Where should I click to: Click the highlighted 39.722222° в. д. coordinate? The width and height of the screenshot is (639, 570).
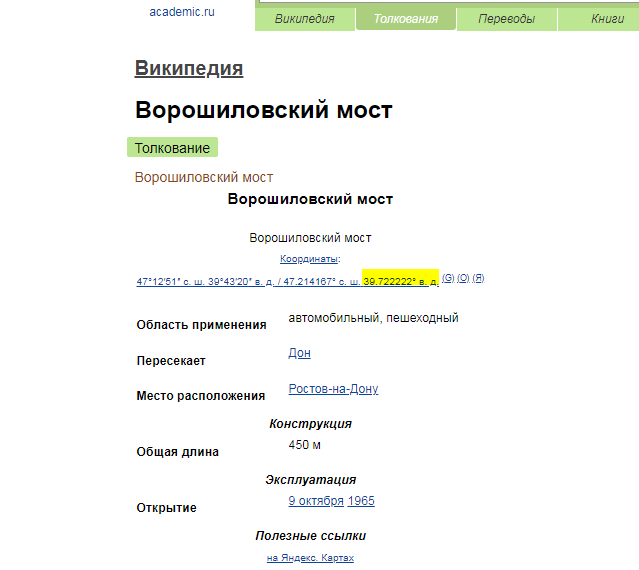400,282
